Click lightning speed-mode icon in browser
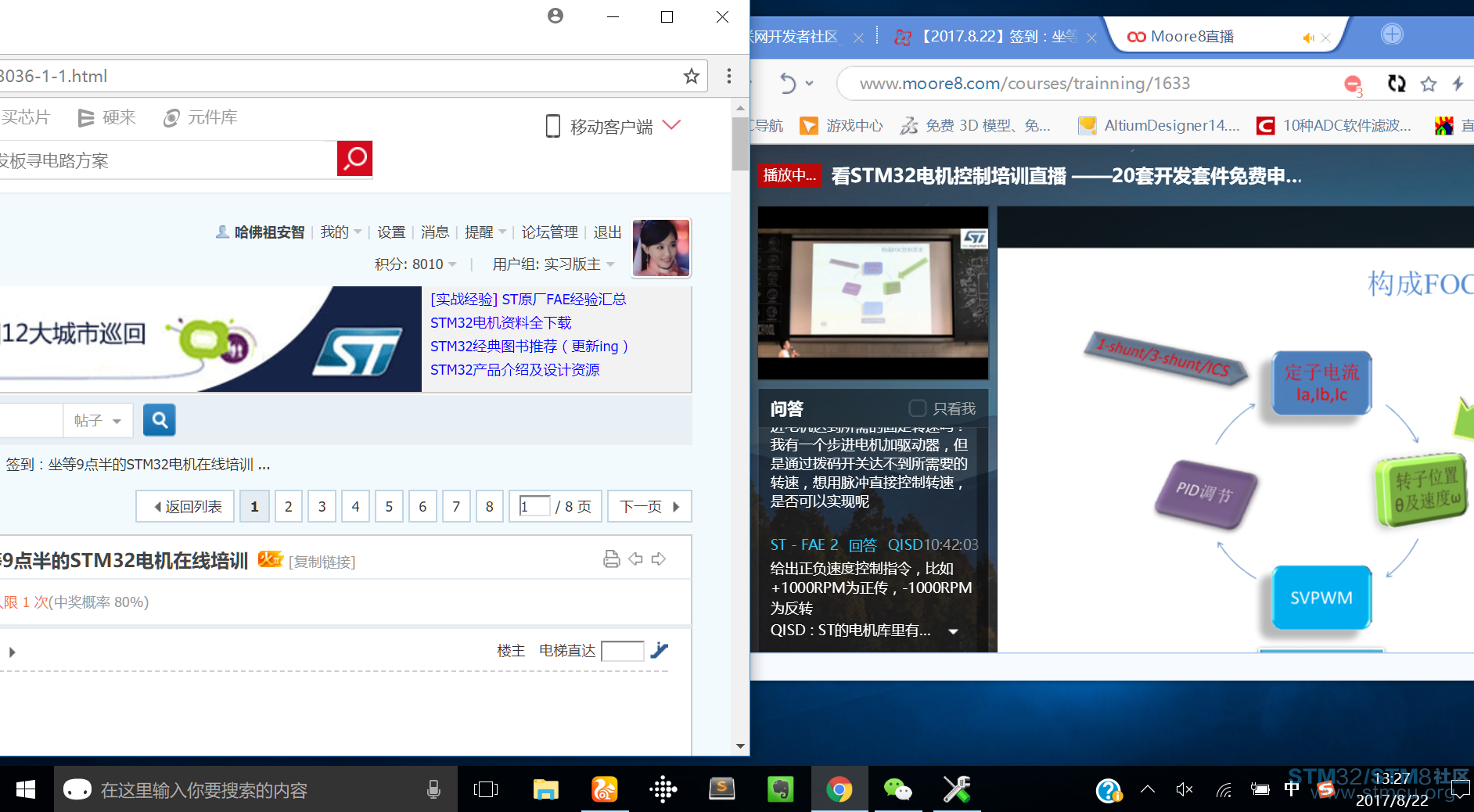The image size is (1474, 812). (x=1458, y=83)
